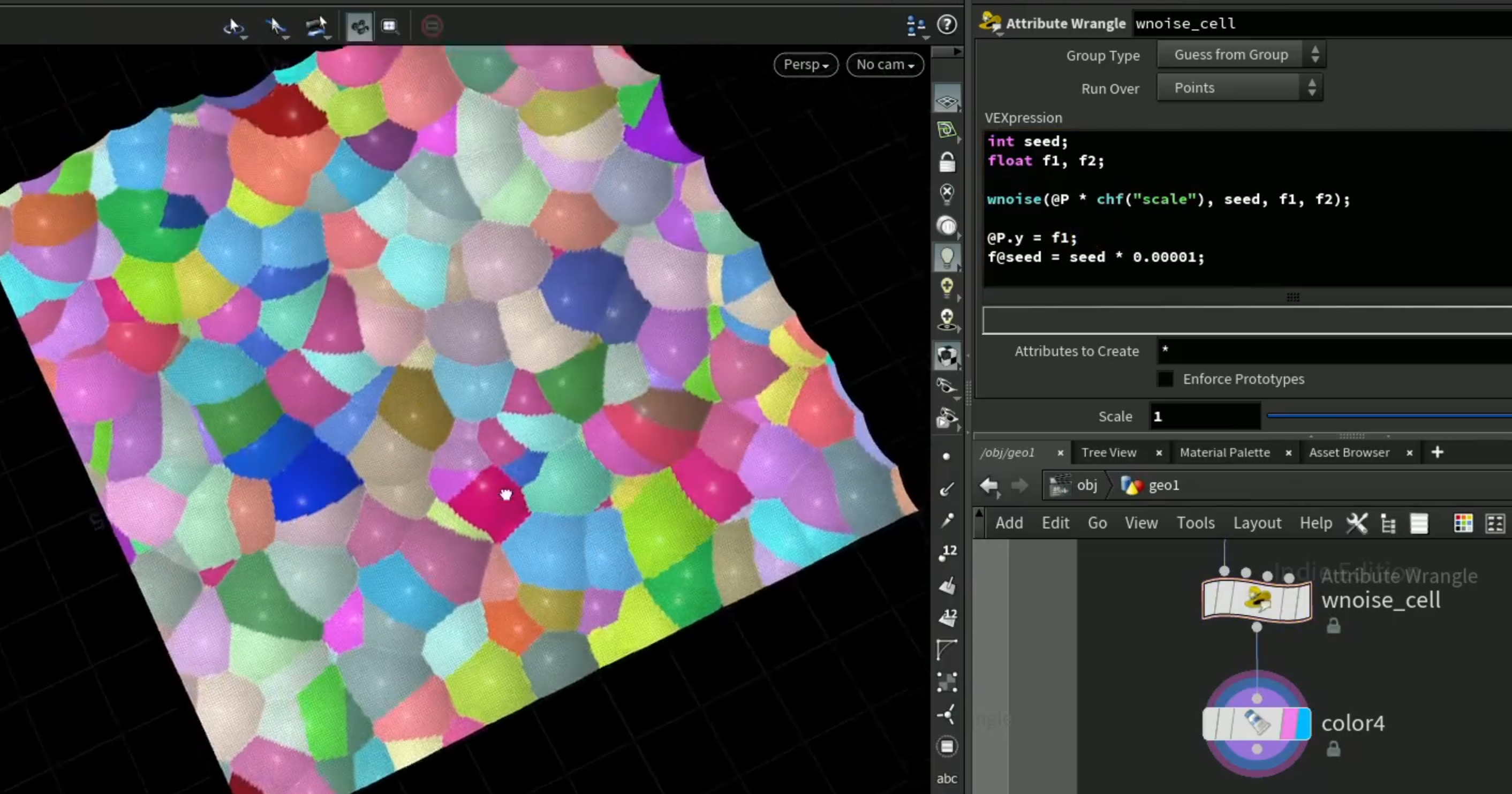
Task: Select the render region tool icon
Action: point(389,26)
